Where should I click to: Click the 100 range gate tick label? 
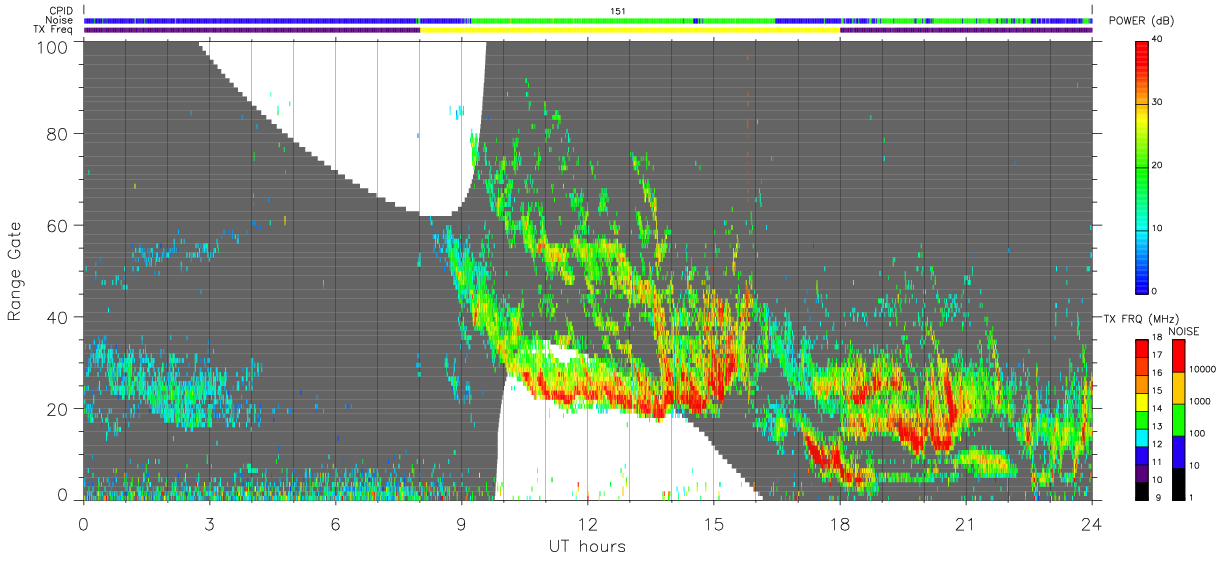tap(52, 46)
